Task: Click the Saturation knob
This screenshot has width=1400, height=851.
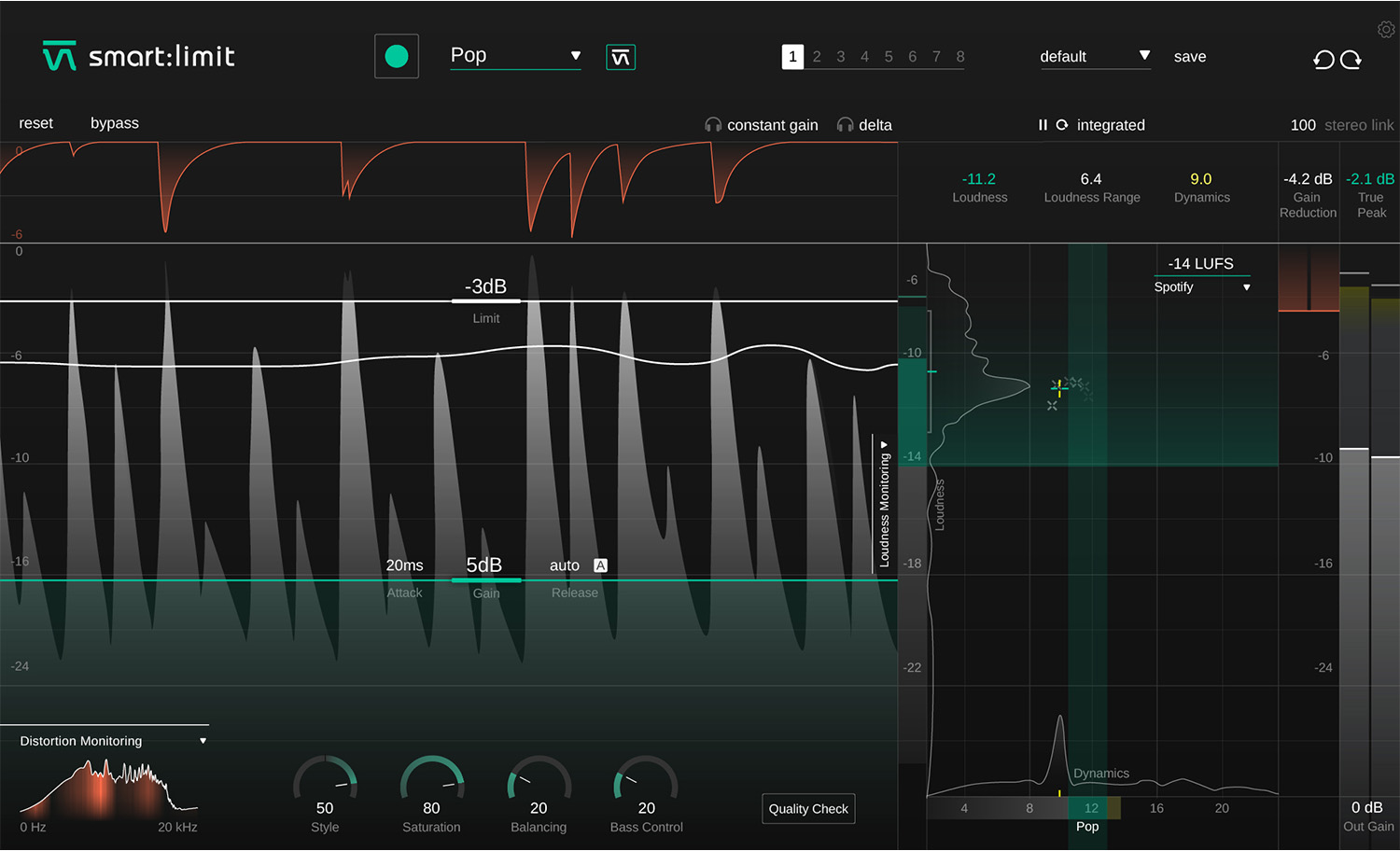Action: click(x=431, y=784)
